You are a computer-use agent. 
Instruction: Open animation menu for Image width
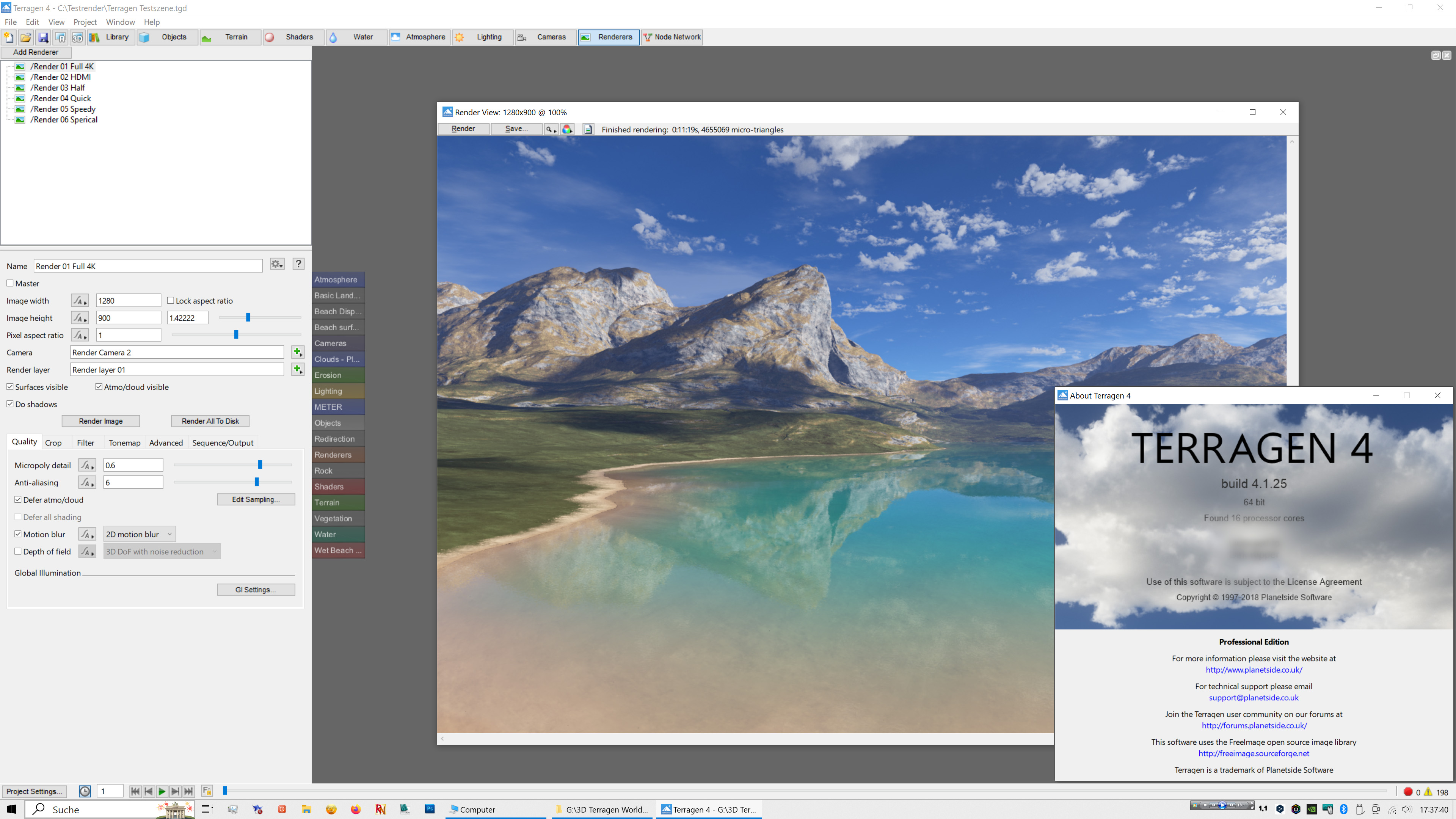click(80, 301)
